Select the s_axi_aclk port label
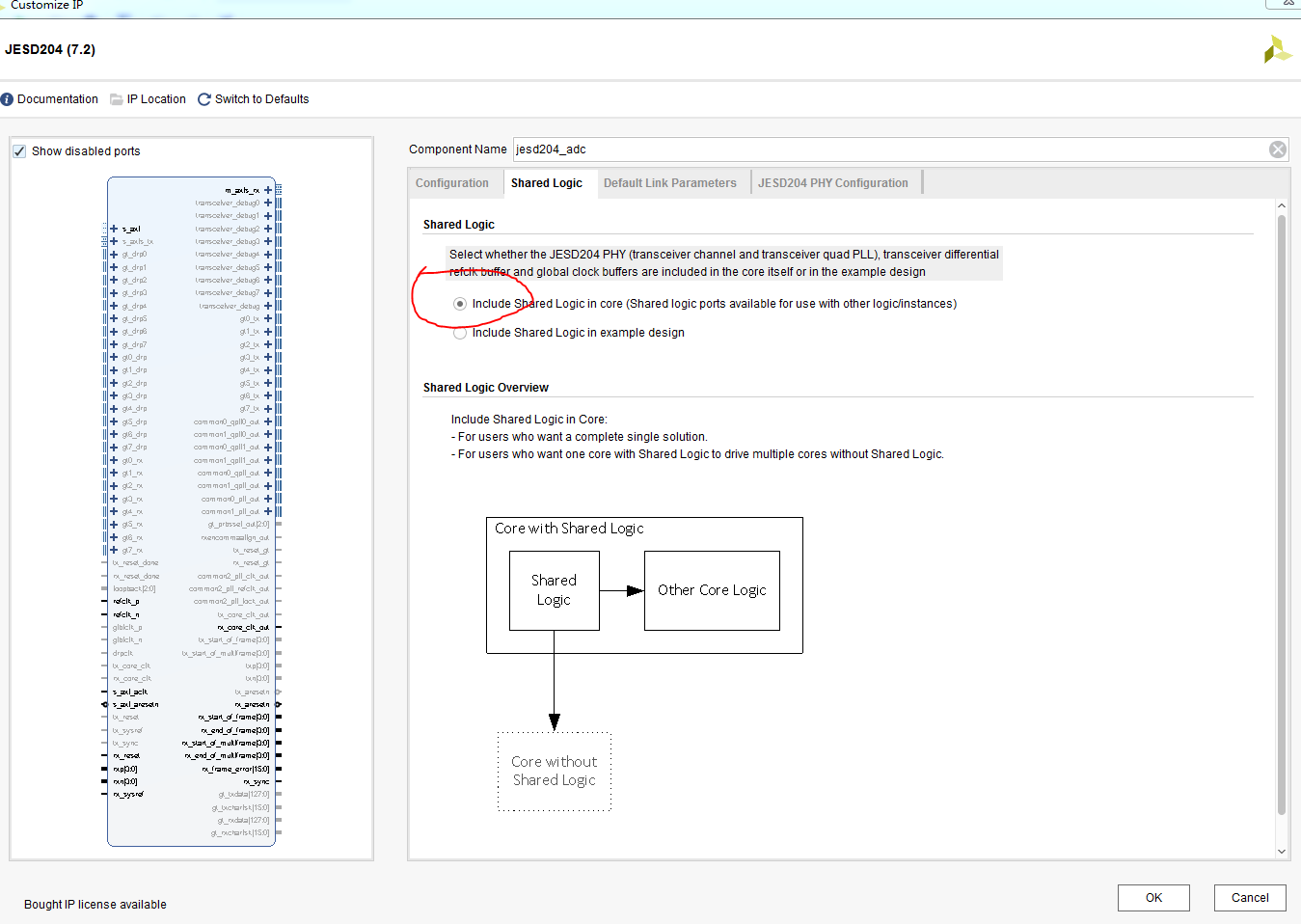Viewport: 1301px width, 924px height. coord(130,692)
